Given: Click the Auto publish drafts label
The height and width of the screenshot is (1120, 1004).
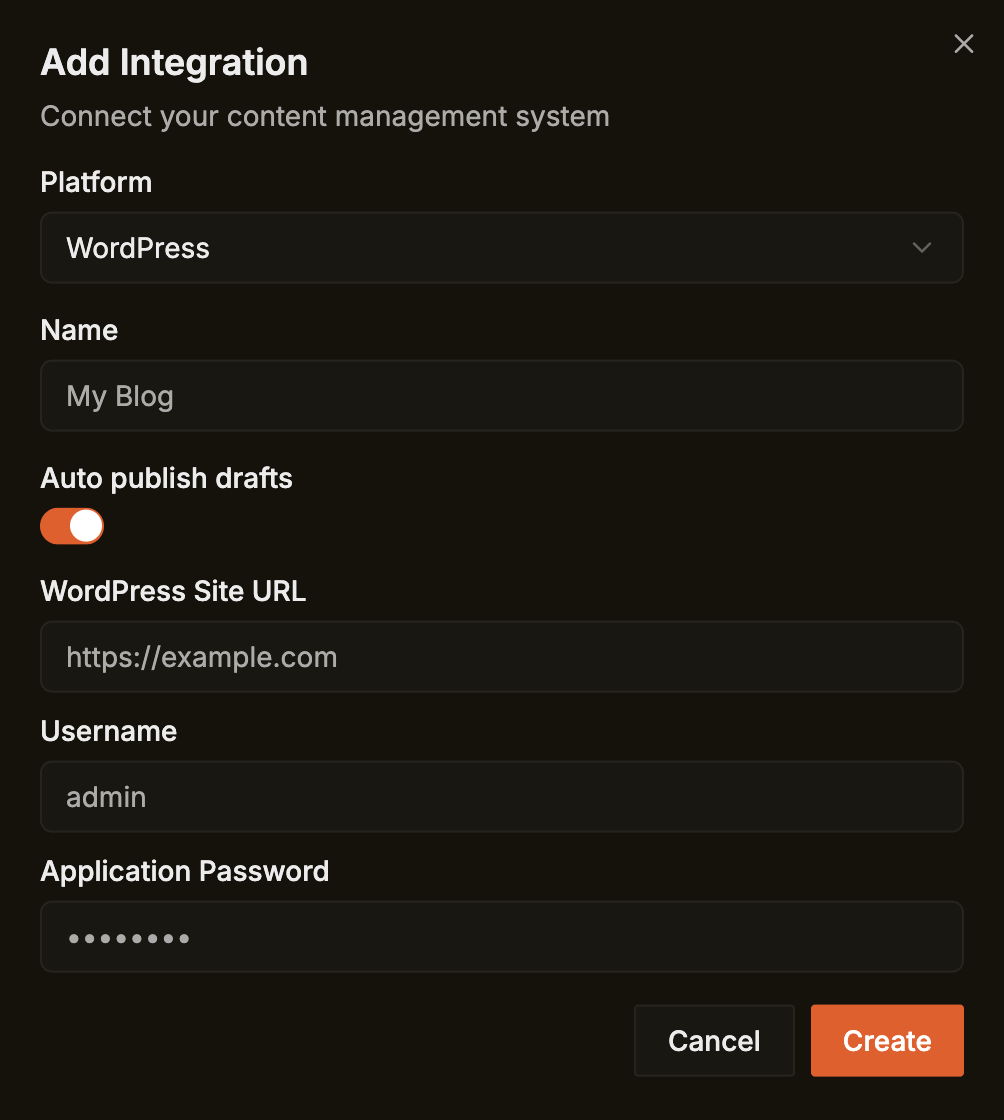Looking at the screenshot, I should pyautogui.click(x=166, y=478).
